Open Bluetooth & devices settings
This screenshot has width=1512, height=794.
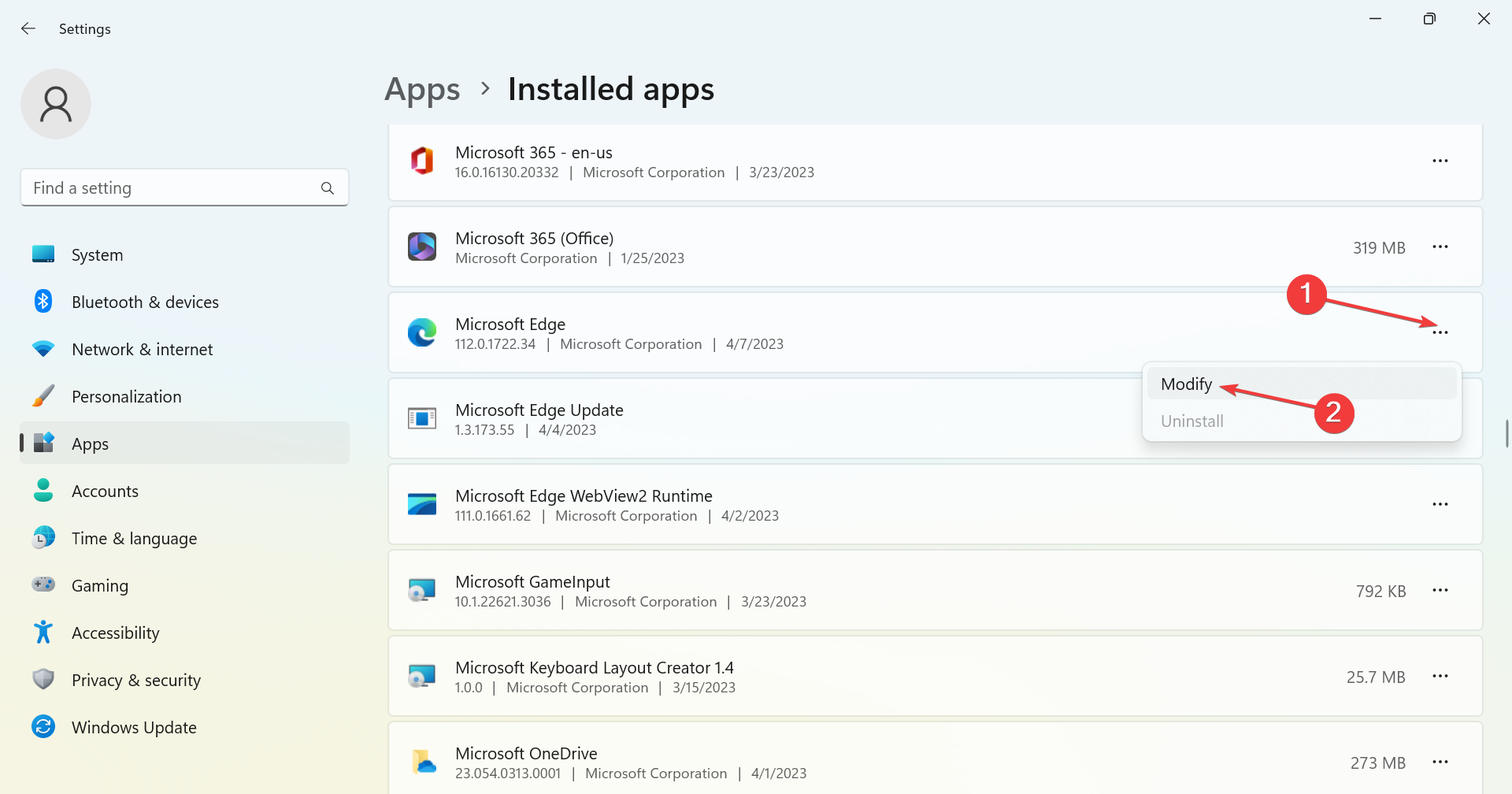pos(184,302)
